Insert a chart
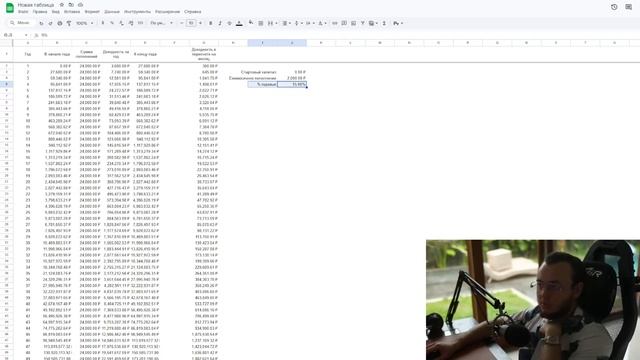Viewport: 640px width, 360px height. point(353,23)
